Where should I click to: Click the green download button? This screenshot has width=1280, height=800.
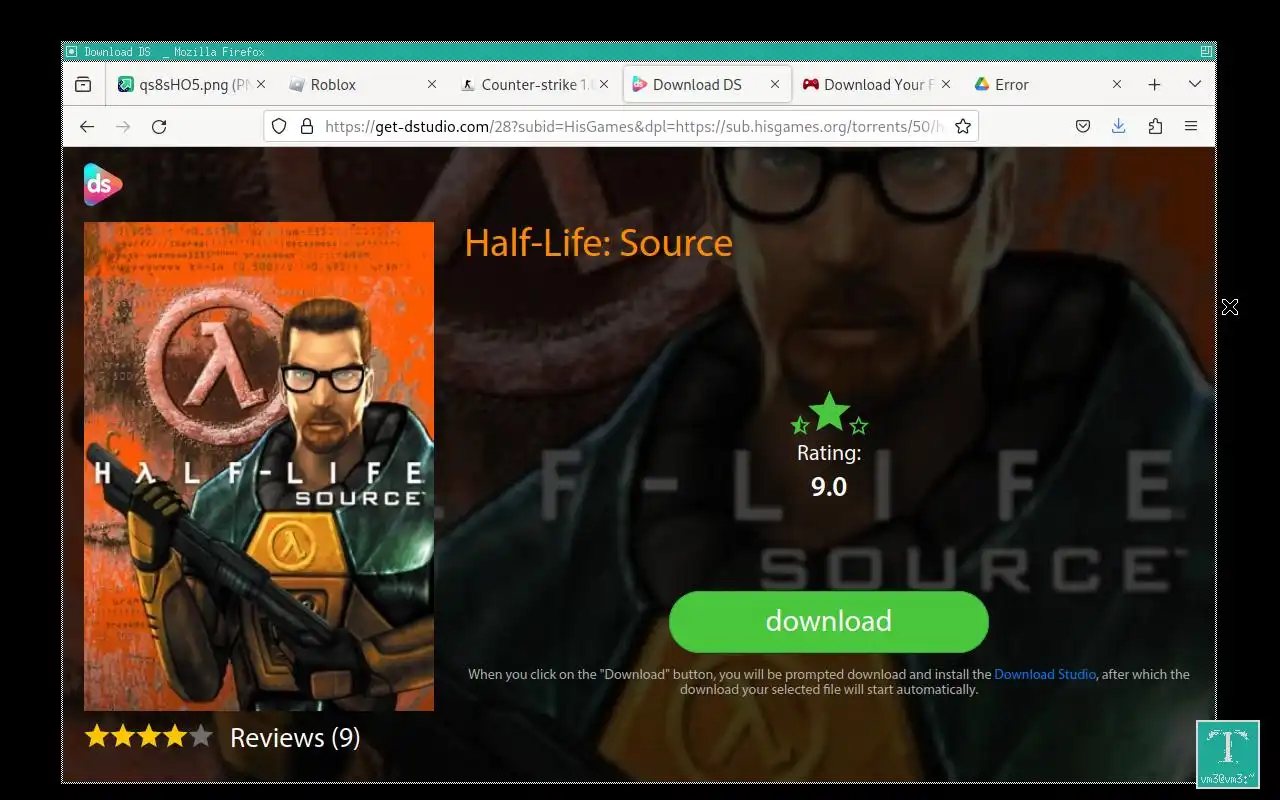tap(828, 621)
